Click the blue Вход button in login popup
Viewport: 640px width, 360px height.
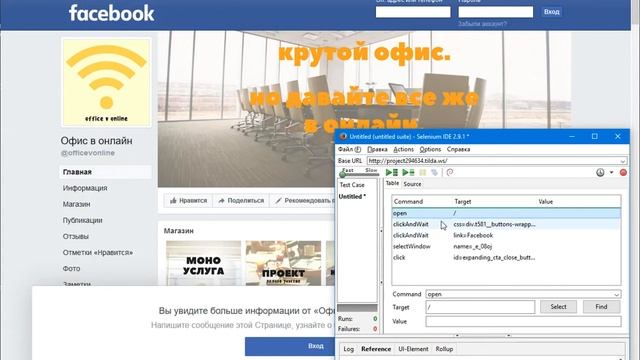point(290,346)
